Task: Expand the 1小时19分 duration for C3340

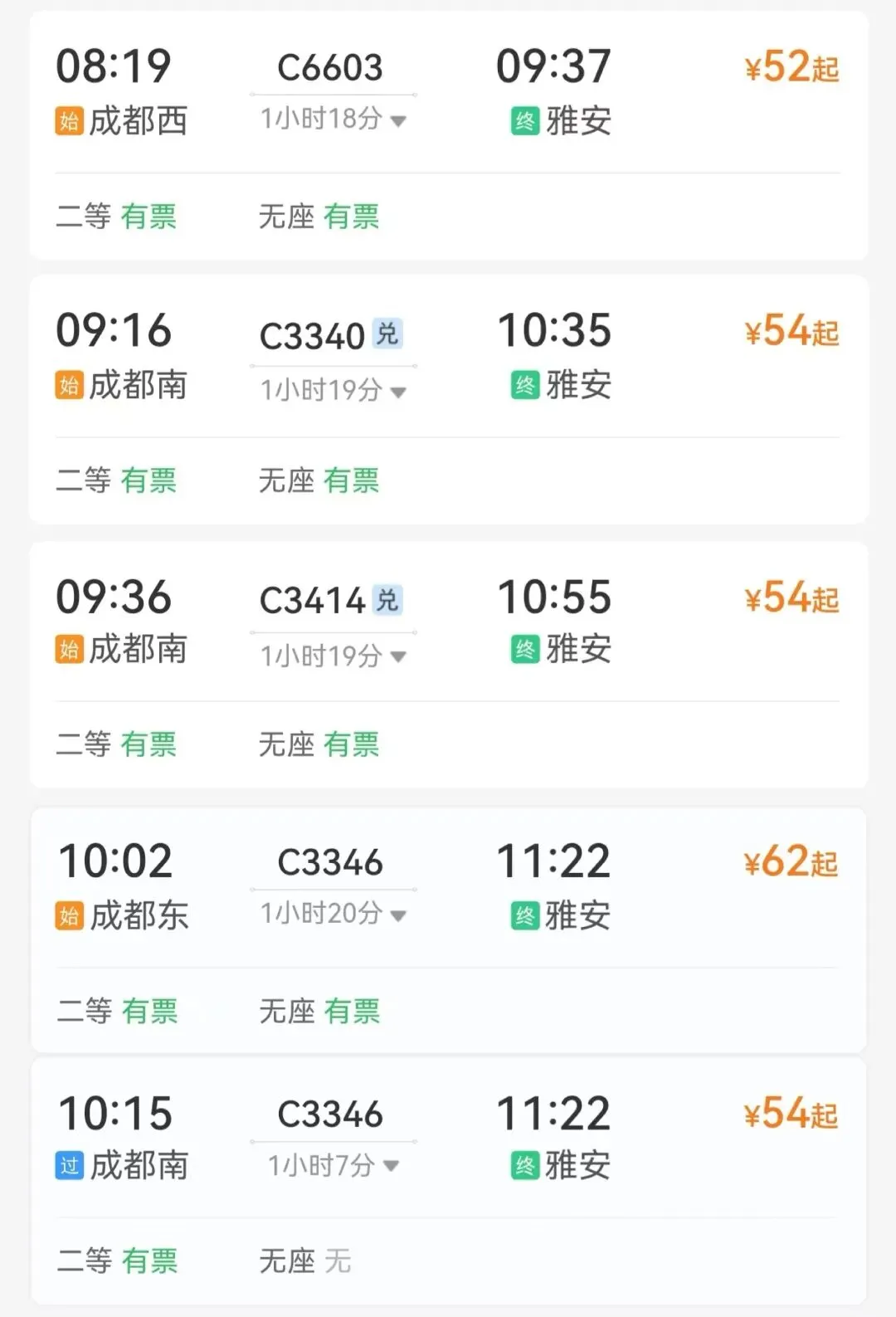Action: (x=334, y=389)
